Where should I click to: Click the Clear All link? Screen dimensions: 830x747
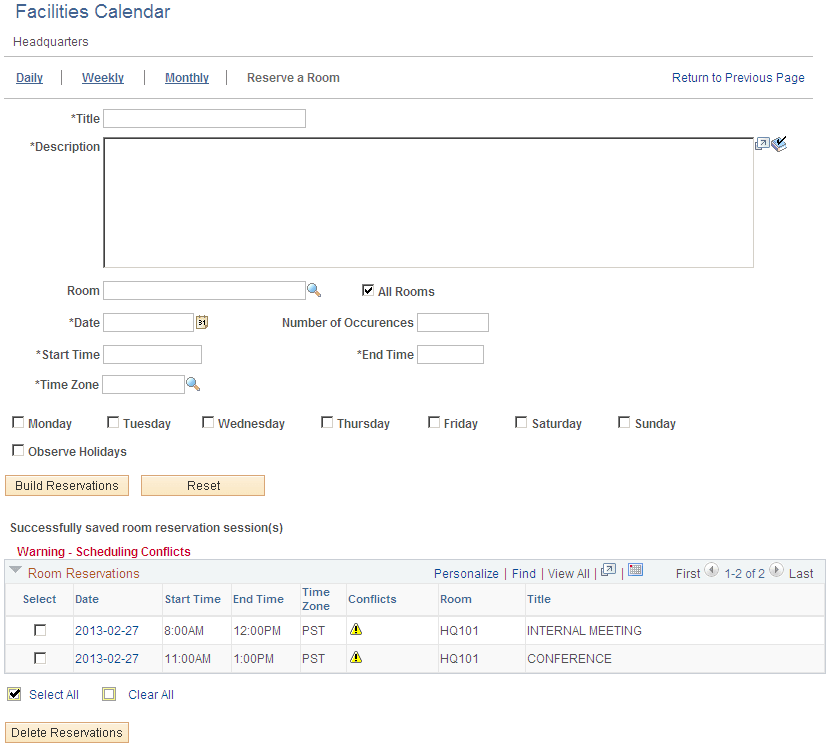[151, 695]
